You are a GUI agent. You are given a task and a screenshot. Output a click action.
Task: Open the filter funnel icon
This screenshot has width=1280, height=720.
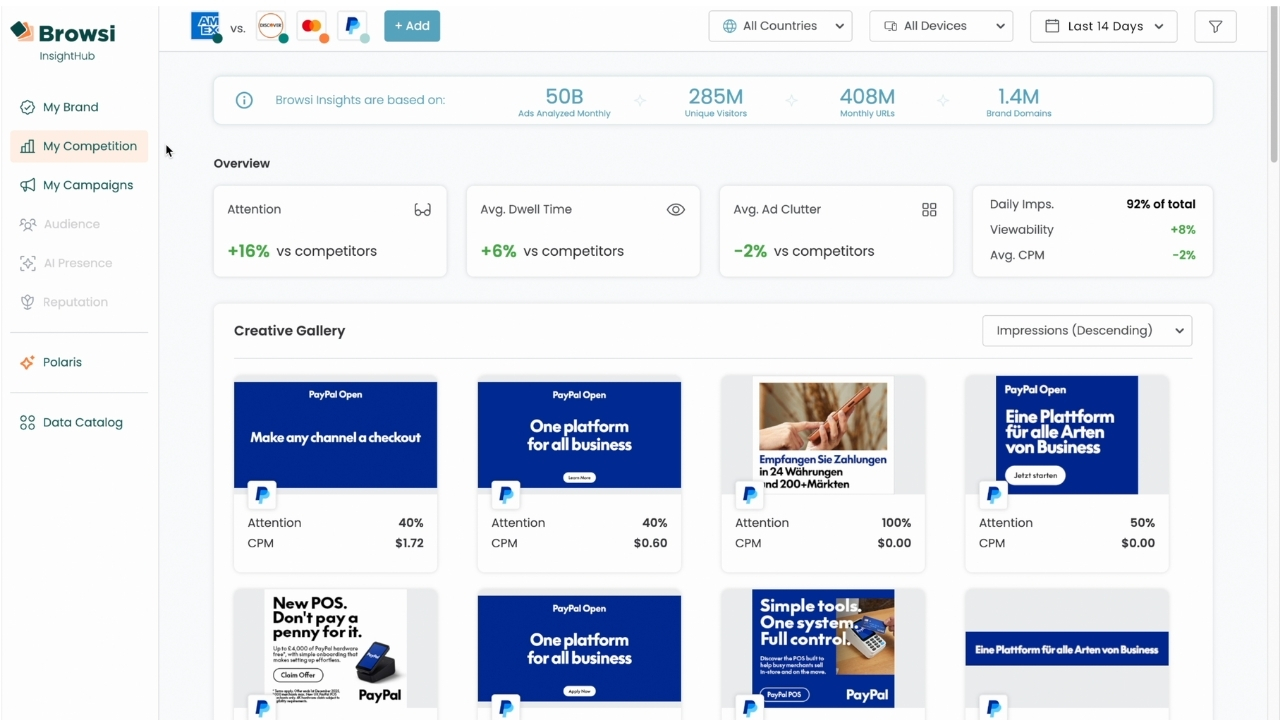click(1215, 26)
